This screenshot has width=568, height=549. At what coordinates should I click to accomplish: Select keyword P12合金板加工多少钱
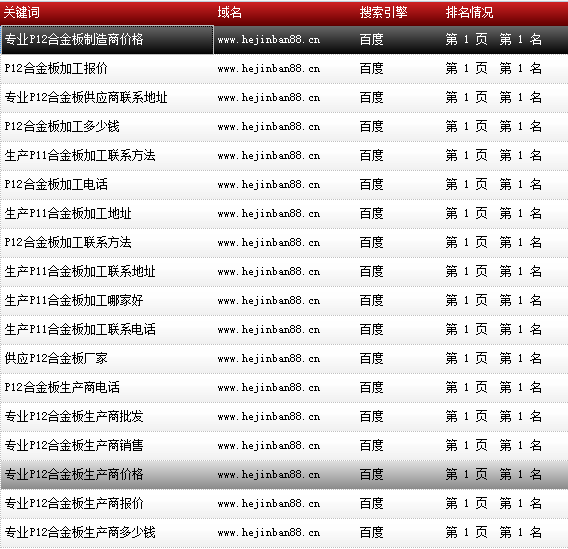[62, 126]
